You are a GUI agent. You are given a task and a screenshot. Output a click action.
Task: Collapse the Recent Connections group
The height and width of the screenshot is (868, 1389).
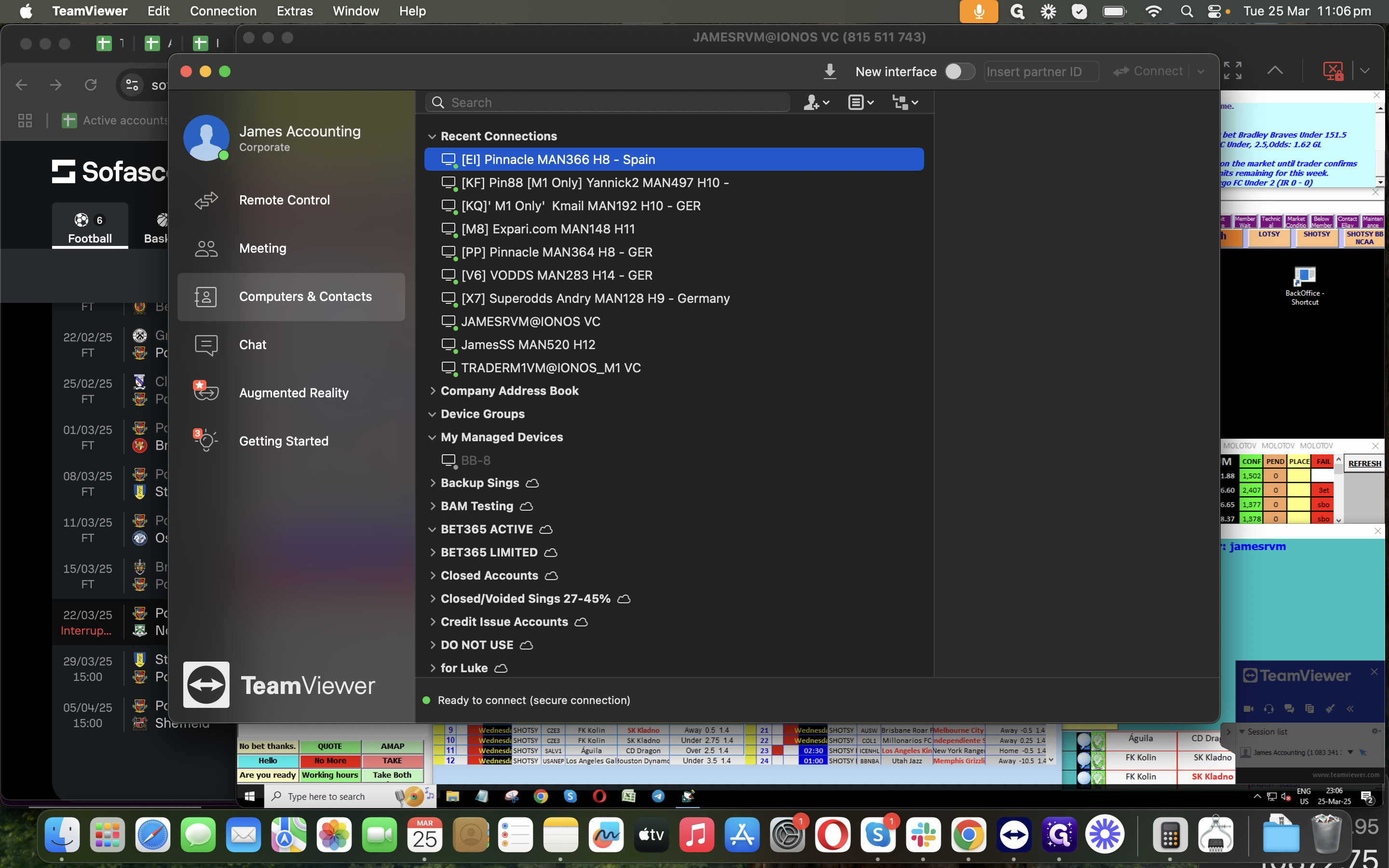(432, 136)
